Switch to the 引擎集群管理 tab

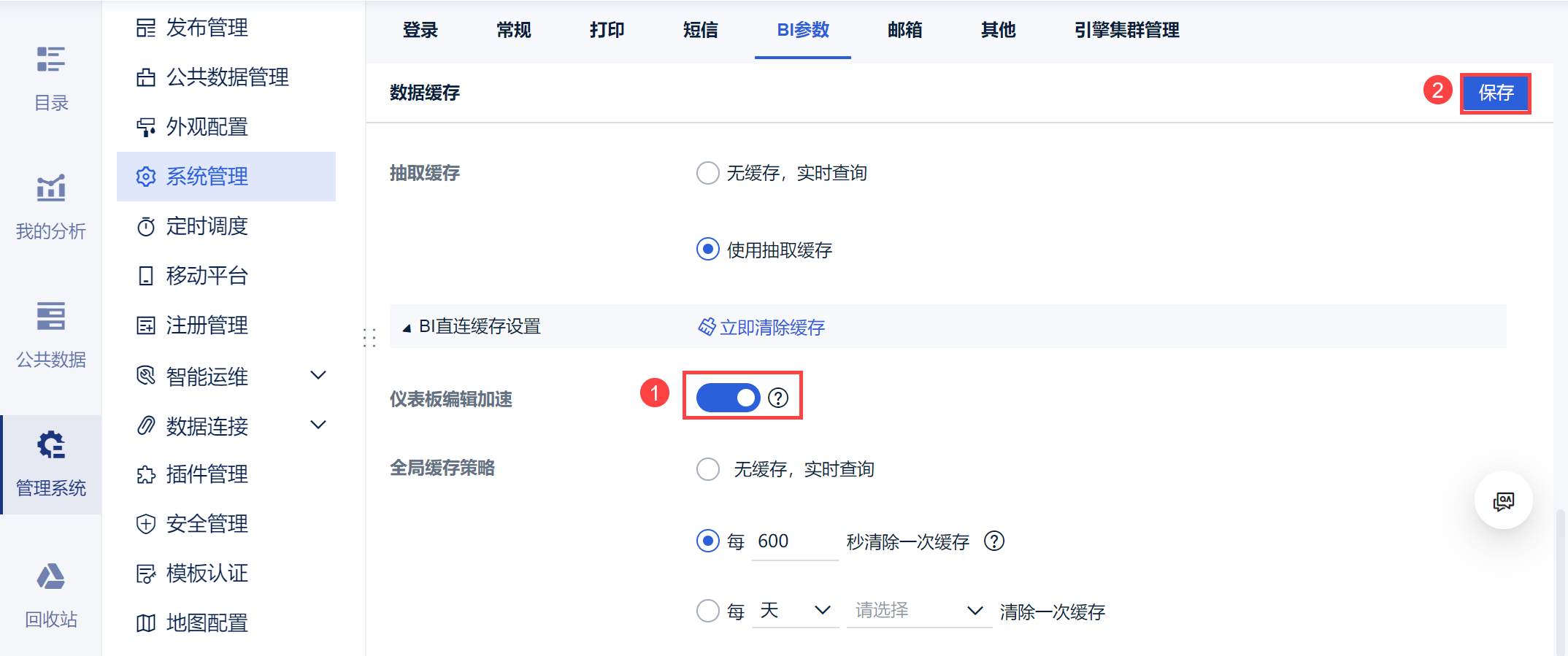(1126, 30)
